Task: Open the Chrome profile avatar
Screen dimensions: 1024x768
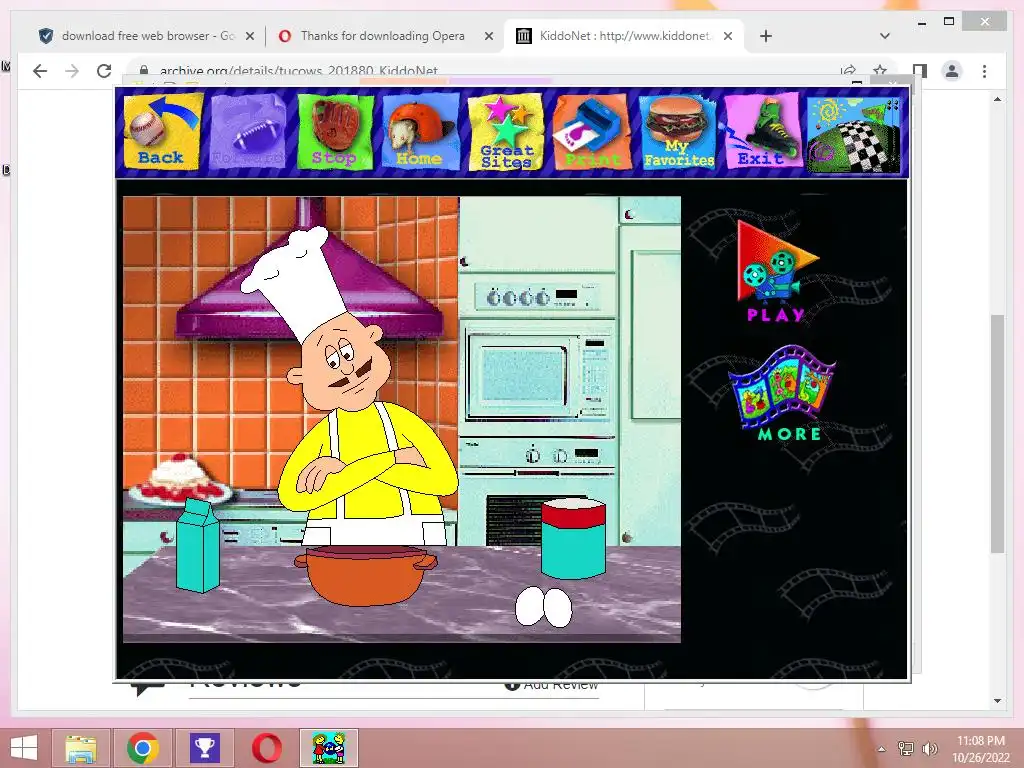Action: [952, 71]
